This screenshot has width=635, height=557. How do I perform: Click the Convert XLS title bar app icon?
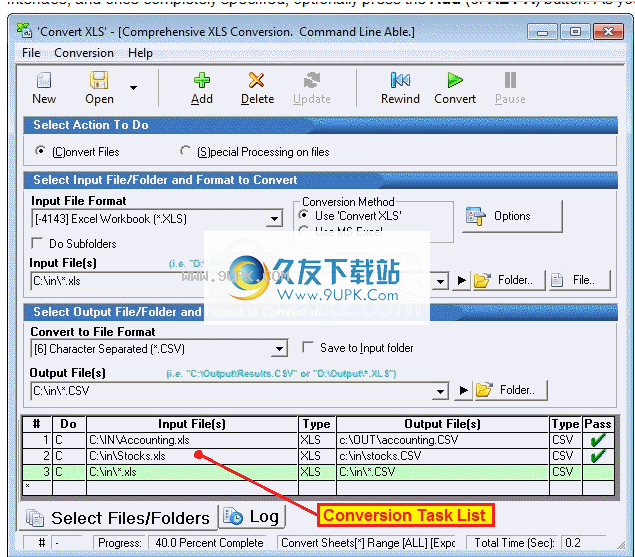24,31
